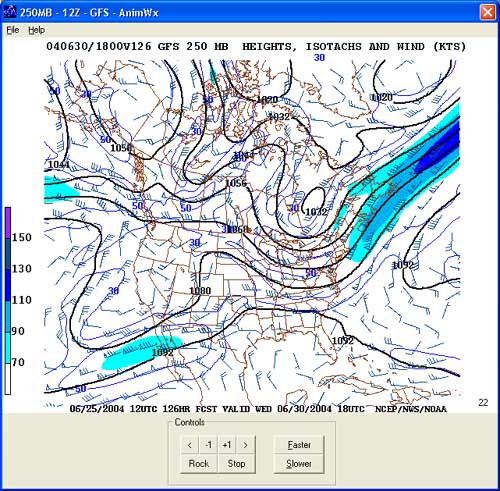Slow animation with Slower button
This screenshot has width=500, height=491.
point(299,463)
